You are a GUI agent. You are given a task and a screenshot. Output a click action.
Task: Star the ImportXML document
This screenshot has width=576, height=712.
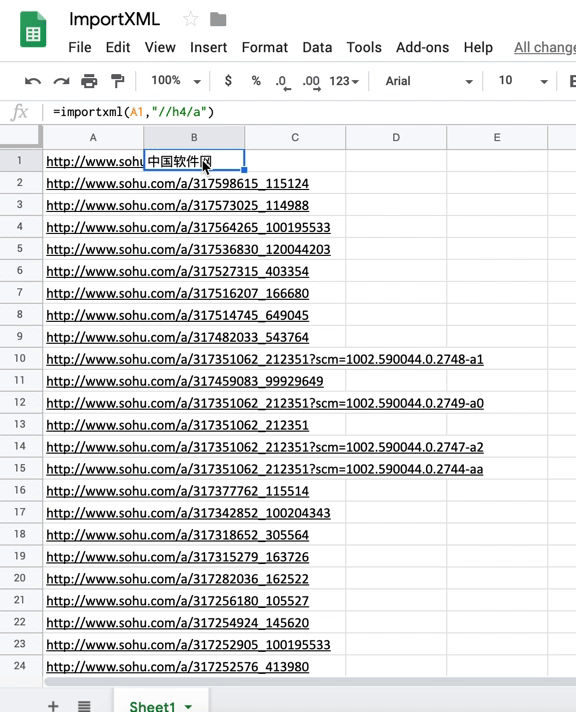(190, 19)
